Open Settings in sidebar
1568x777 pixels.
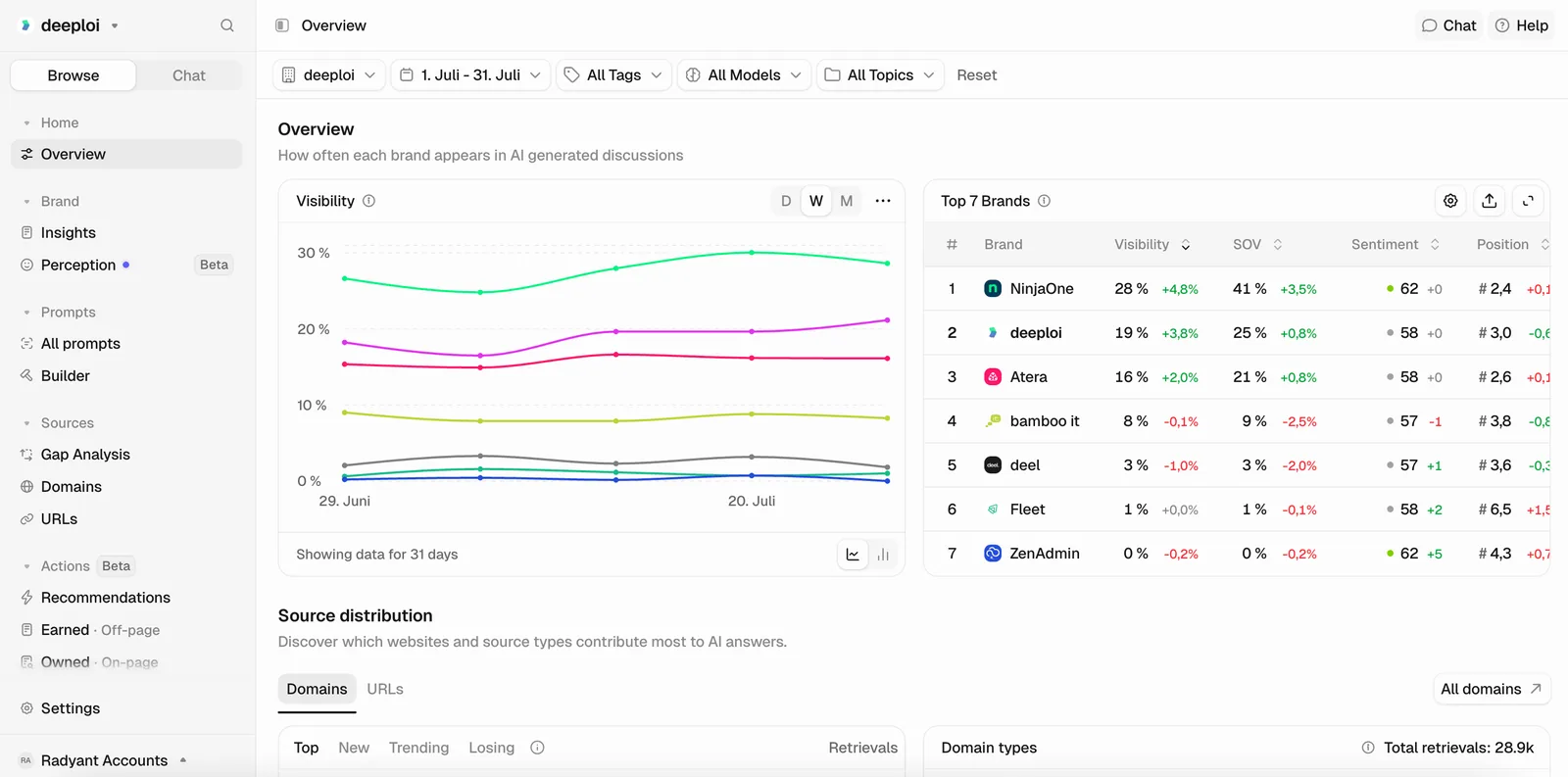point(126,708)
